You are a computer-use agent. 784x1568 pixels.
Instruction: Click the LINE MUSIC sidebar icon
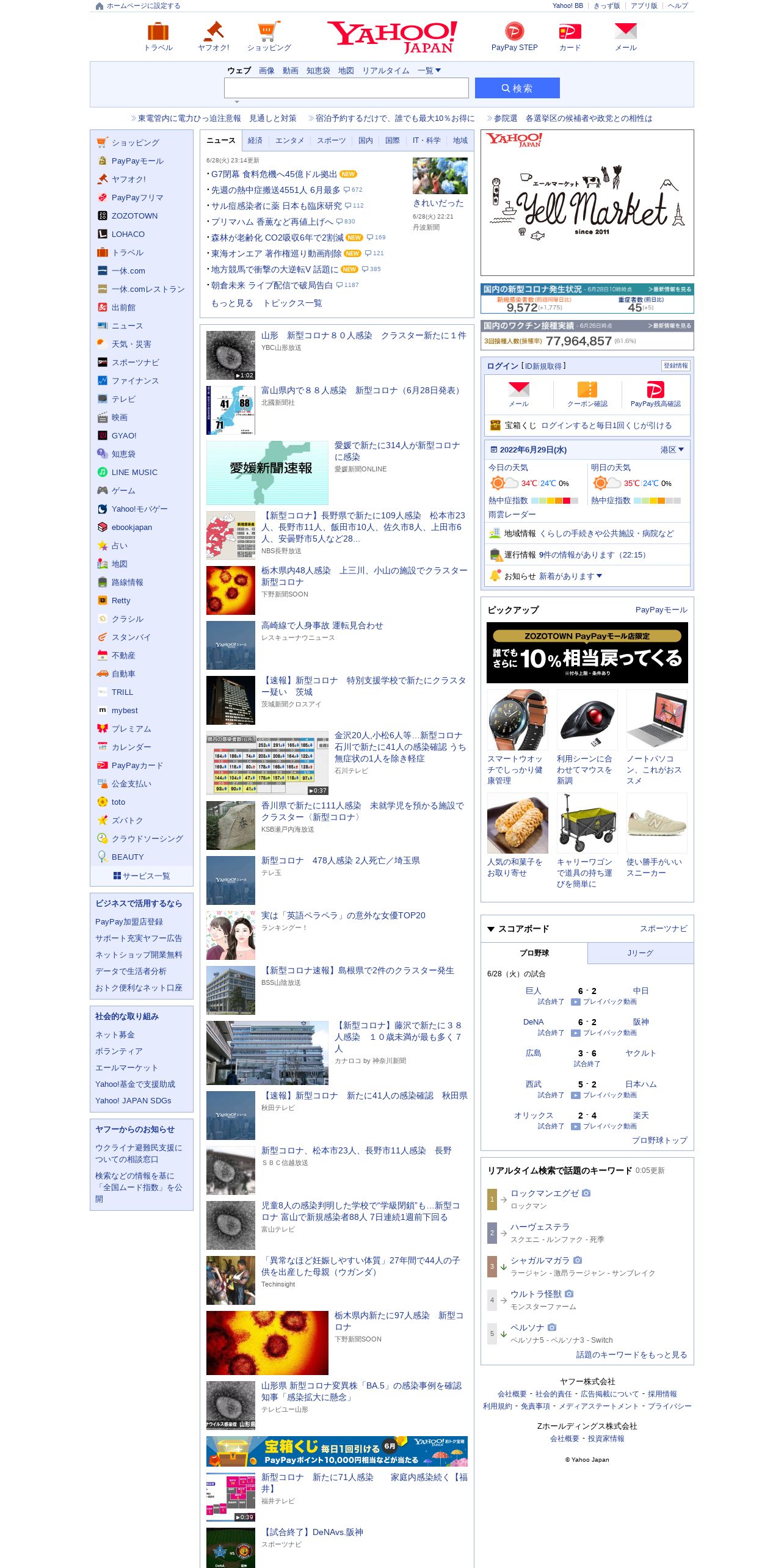coord(102,473)
